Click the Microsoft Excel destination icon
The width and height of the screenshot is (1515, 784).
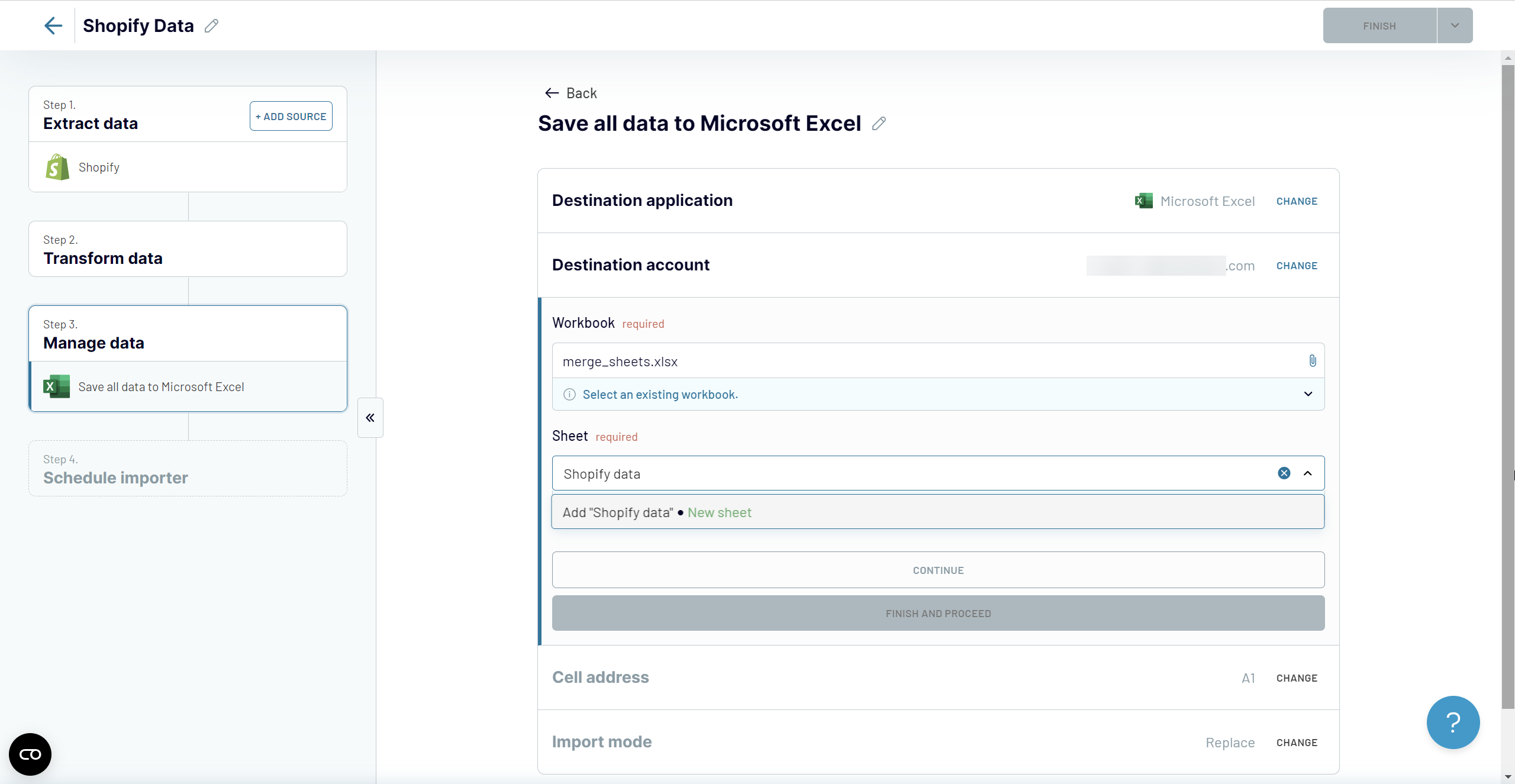point(1144,201)
